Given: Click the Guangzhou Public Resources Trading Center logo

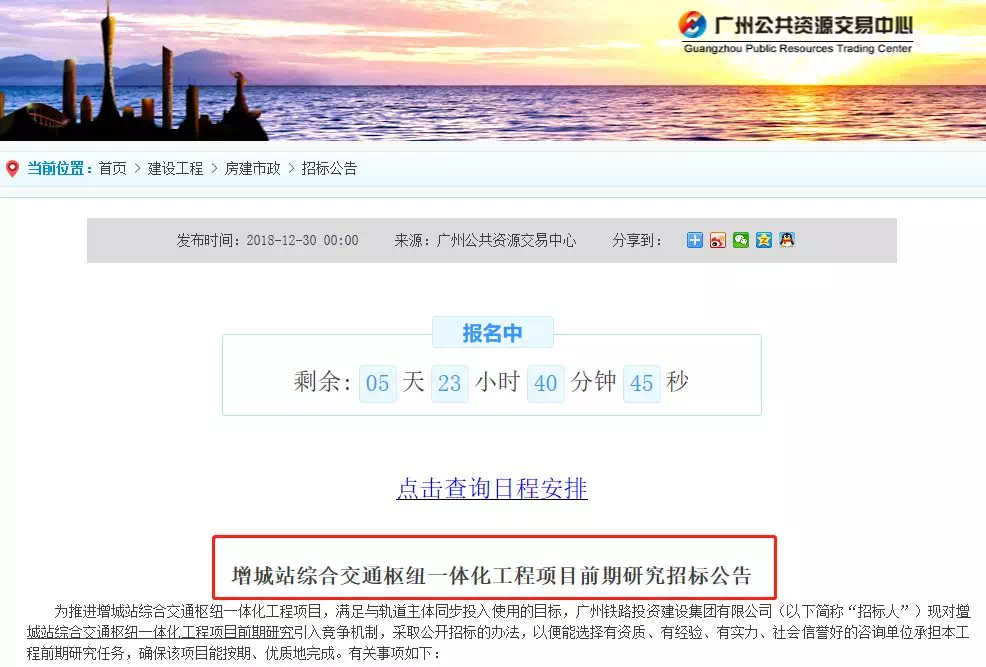Looking at the screenshot, I should (795, 32).
